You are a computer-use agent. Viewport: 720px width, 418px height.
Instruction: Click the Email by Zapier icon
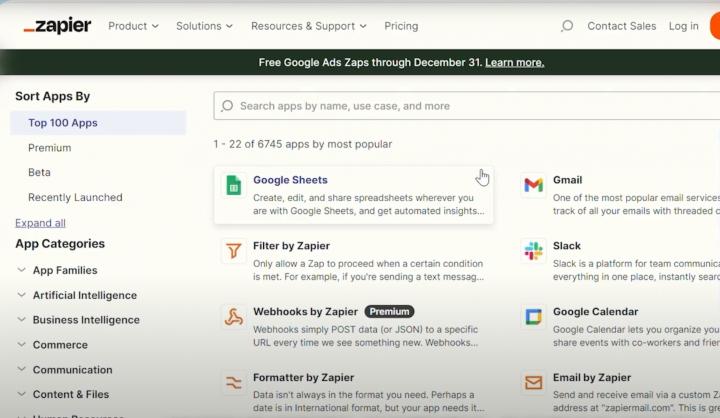tap(534, 383)
